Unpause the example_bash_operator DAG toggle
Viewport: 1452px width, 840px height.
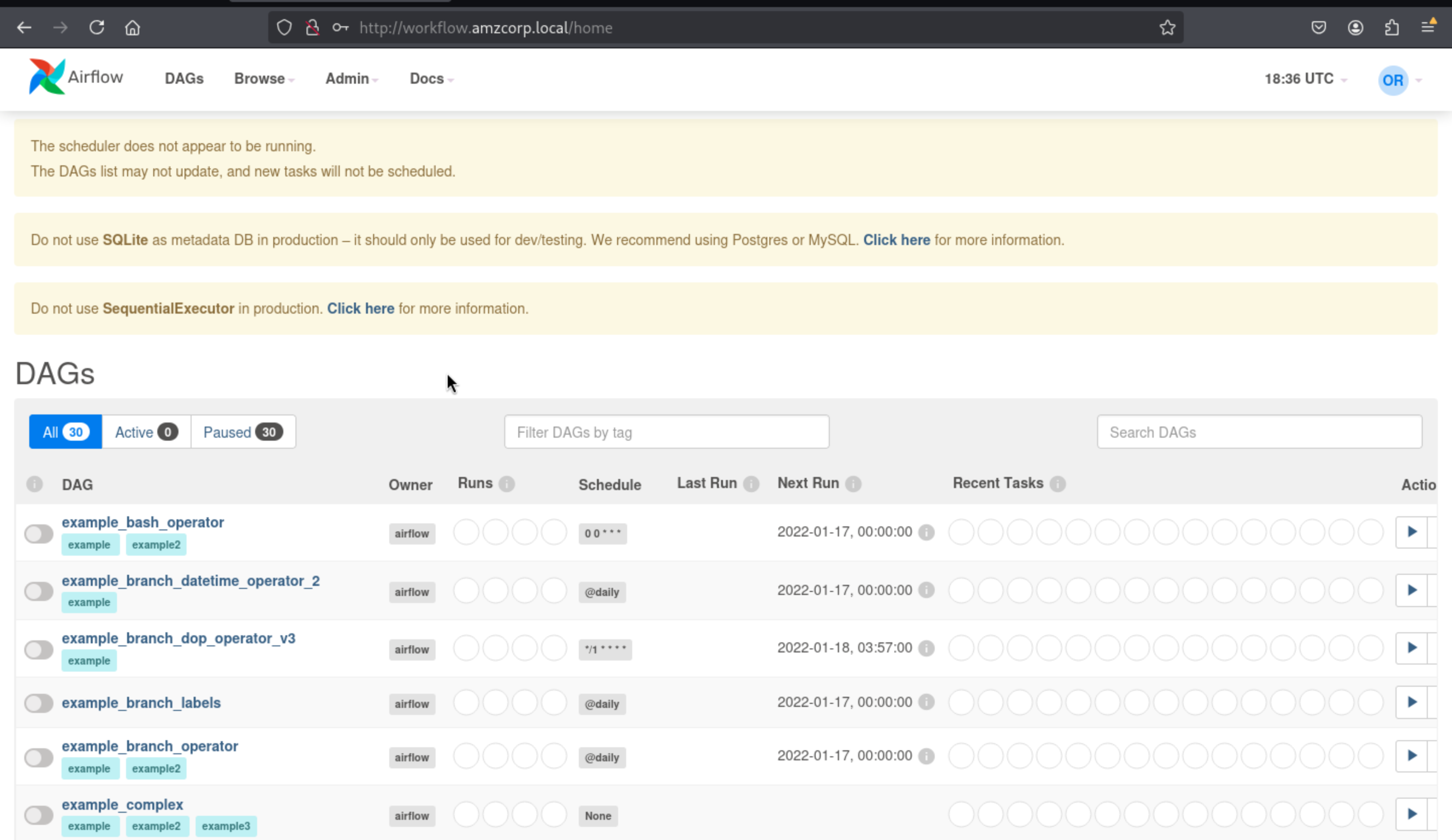39,533
